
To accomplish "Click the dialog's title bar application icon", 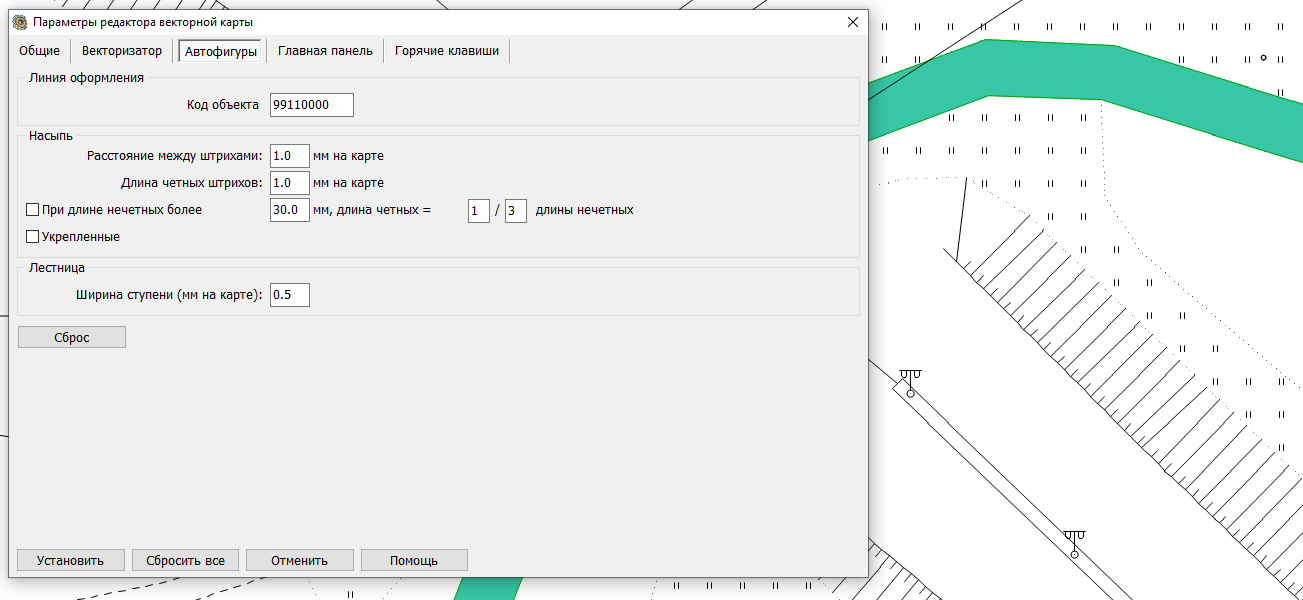I will point(20,22).
